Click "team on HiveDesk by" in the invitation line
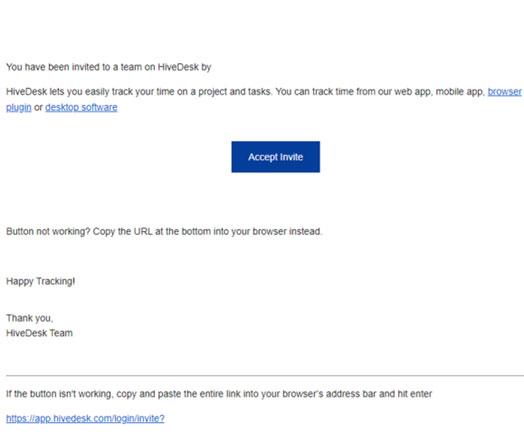The width and height of the screenshot is (524, 434). click(x=166, y=67)
